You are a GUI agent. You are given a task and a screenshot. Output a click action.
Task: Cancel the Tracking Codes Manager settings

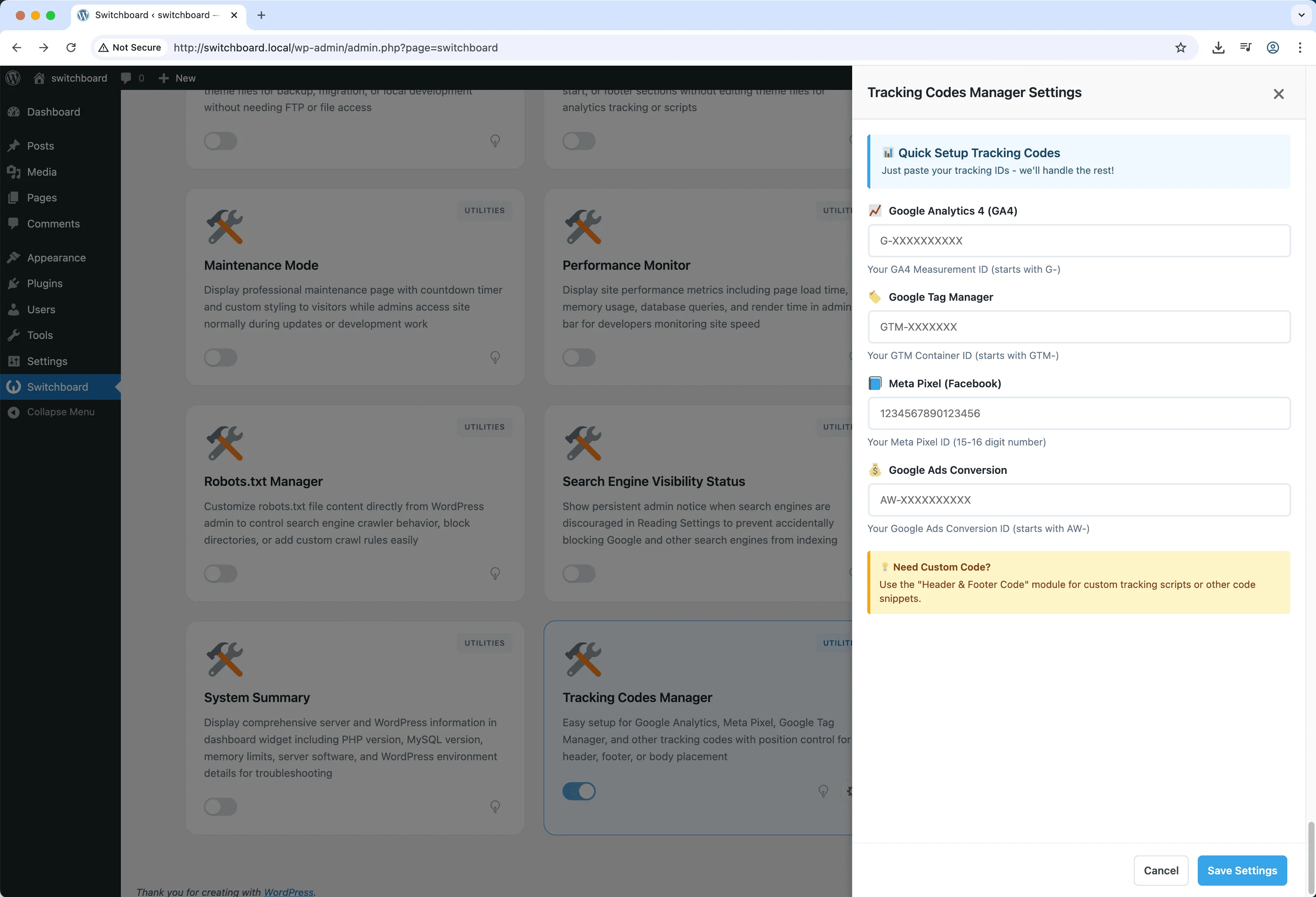[1161, 871]
